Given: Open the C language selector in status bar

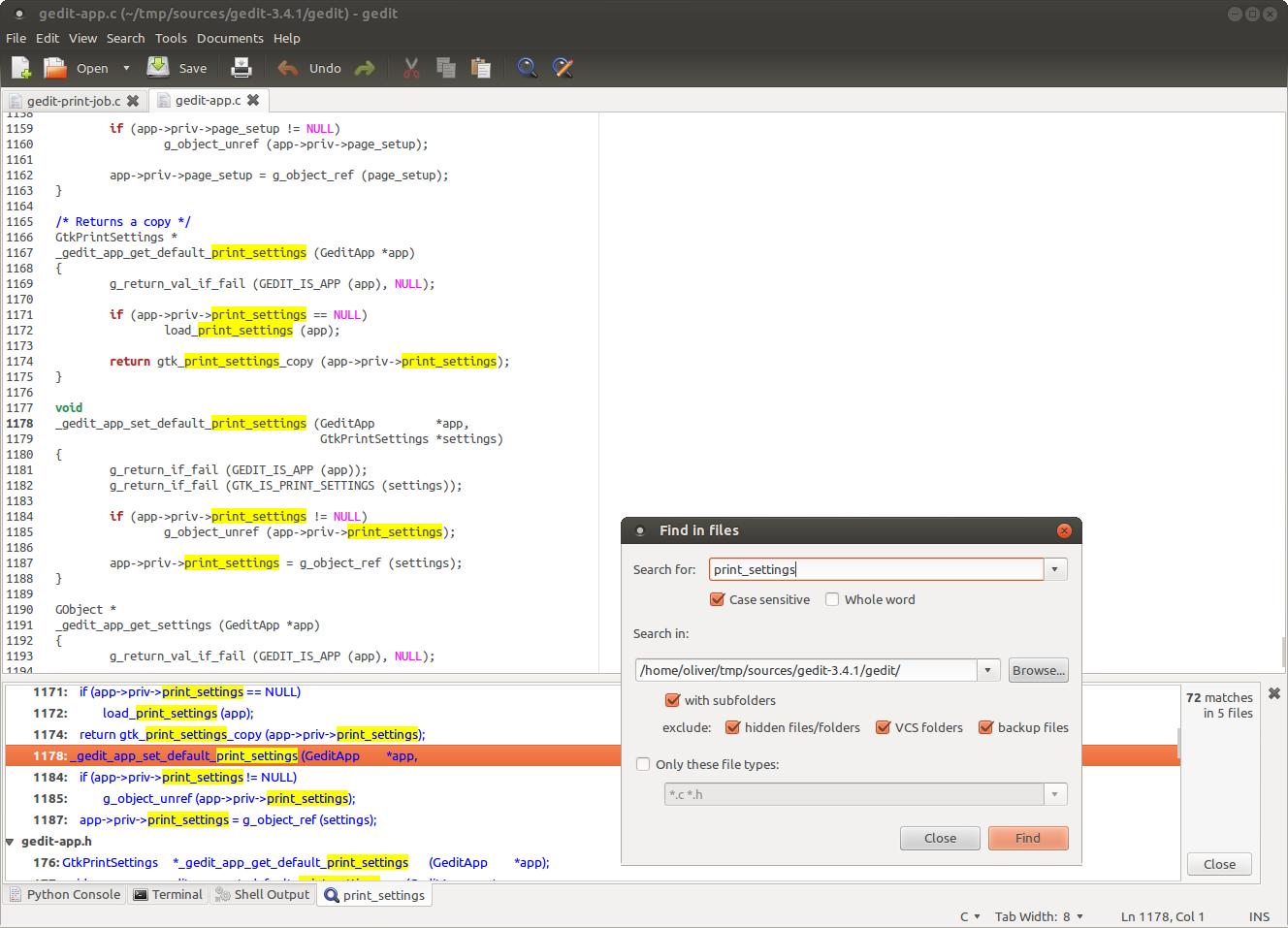Looking at the screenshot, I should click(970, 916).
